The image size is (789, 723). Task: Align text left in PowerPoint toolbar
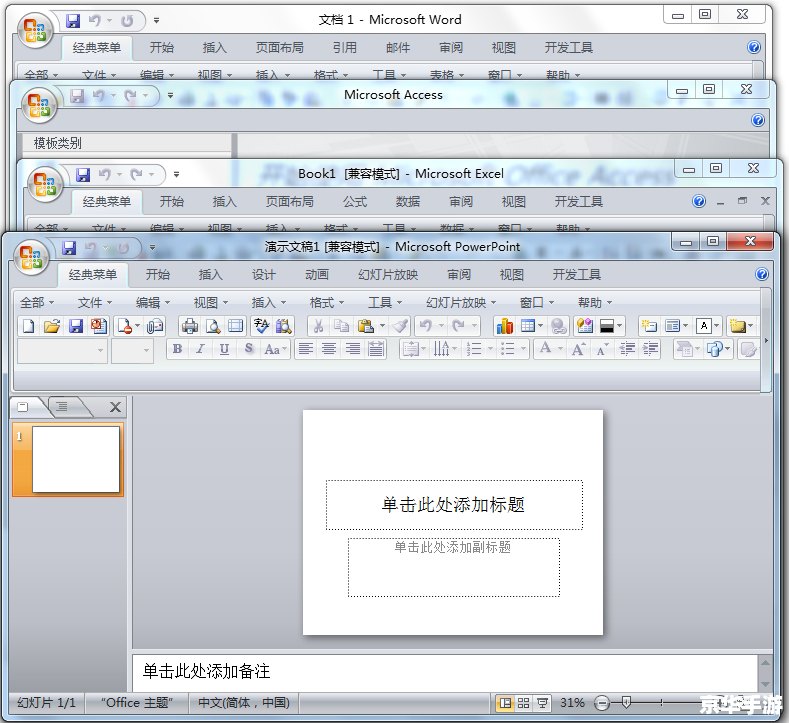pos(305,349)
